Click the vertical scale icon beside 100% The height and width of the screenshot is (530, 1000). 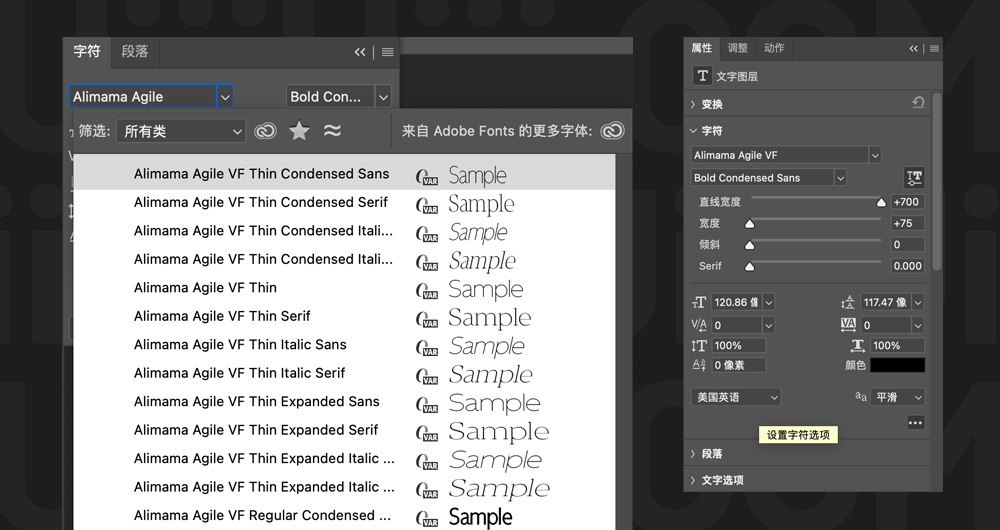coord(699,346)
